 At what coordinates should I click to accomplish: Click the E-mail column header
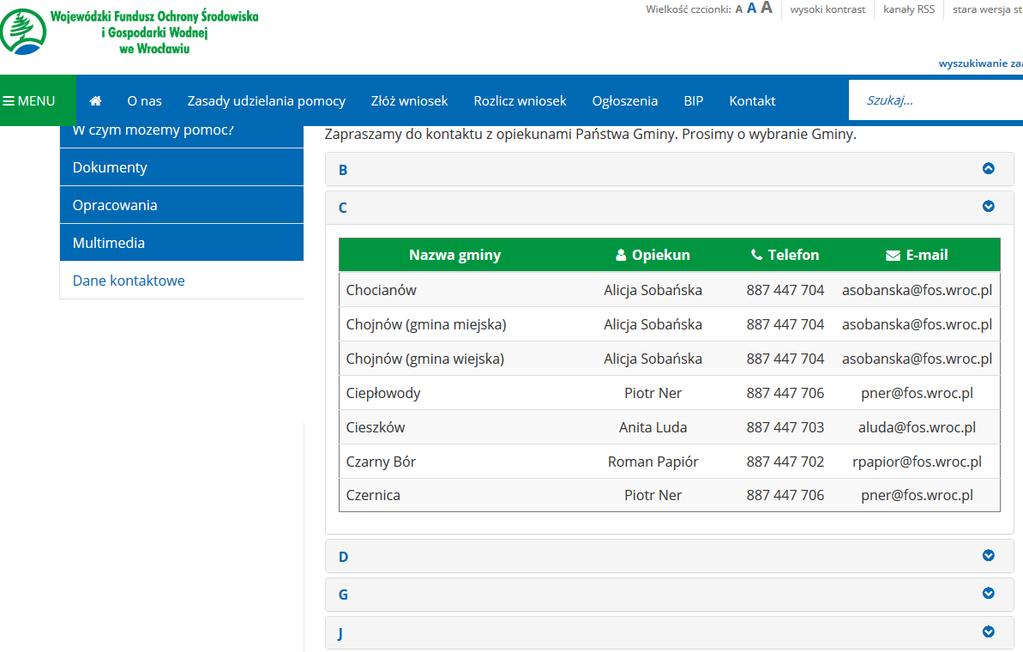coord(917,255)
